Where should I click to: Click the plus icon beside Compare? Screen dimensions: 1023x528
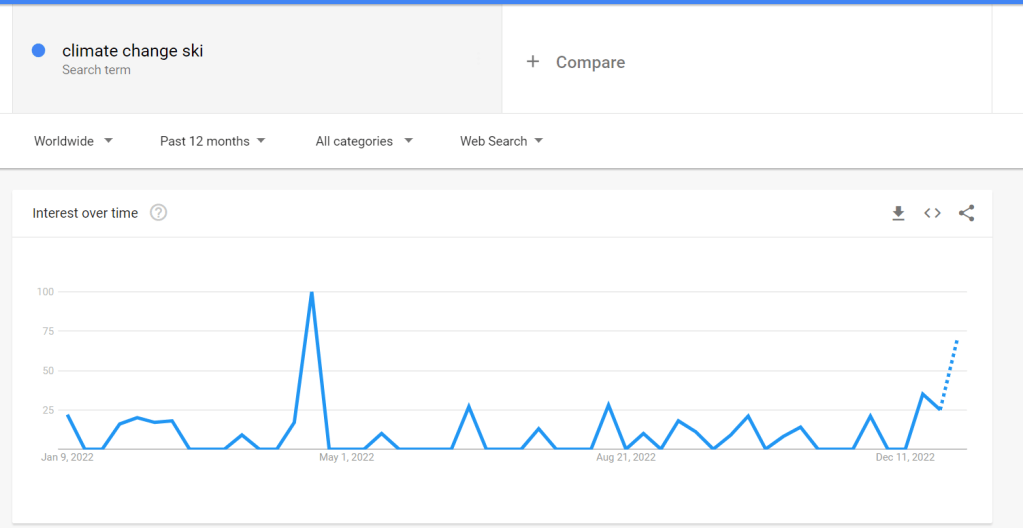coord(533,62)
